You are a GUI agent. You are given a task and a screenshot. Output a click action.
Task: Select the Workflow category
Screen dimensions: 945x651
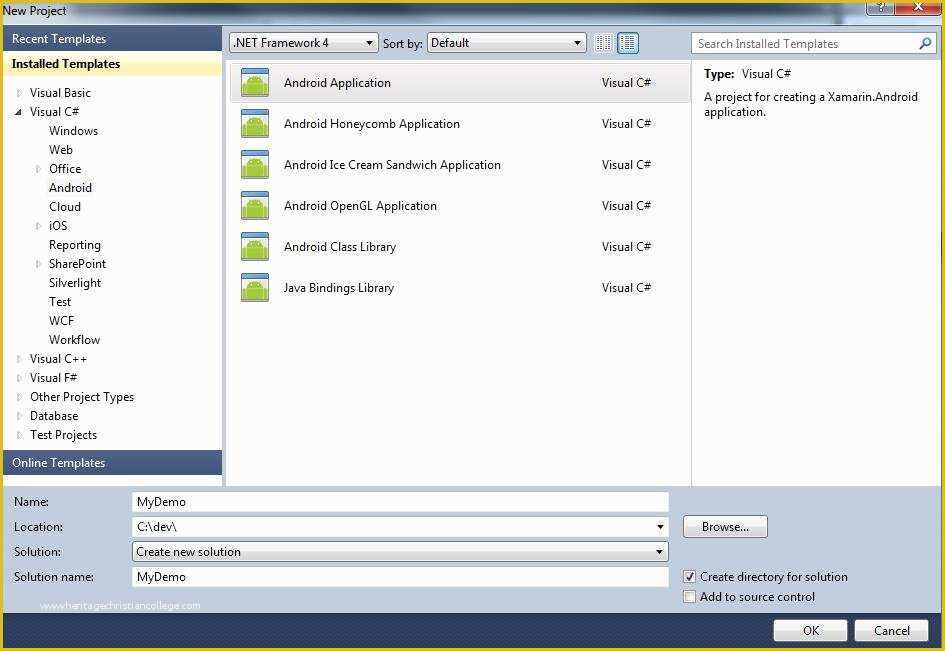[74, 339]
